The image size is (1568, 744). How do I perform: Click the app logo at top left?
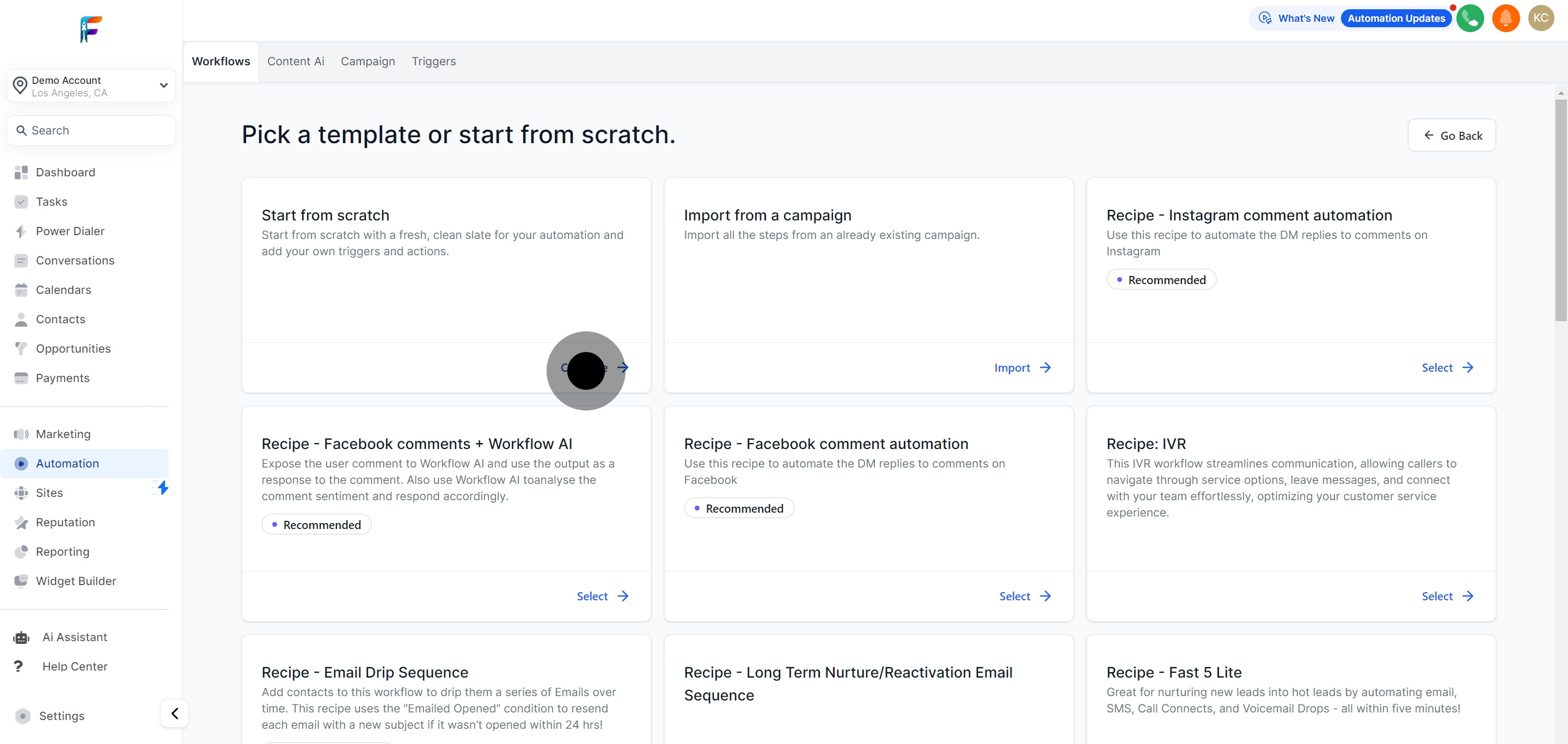pos(91,29)
